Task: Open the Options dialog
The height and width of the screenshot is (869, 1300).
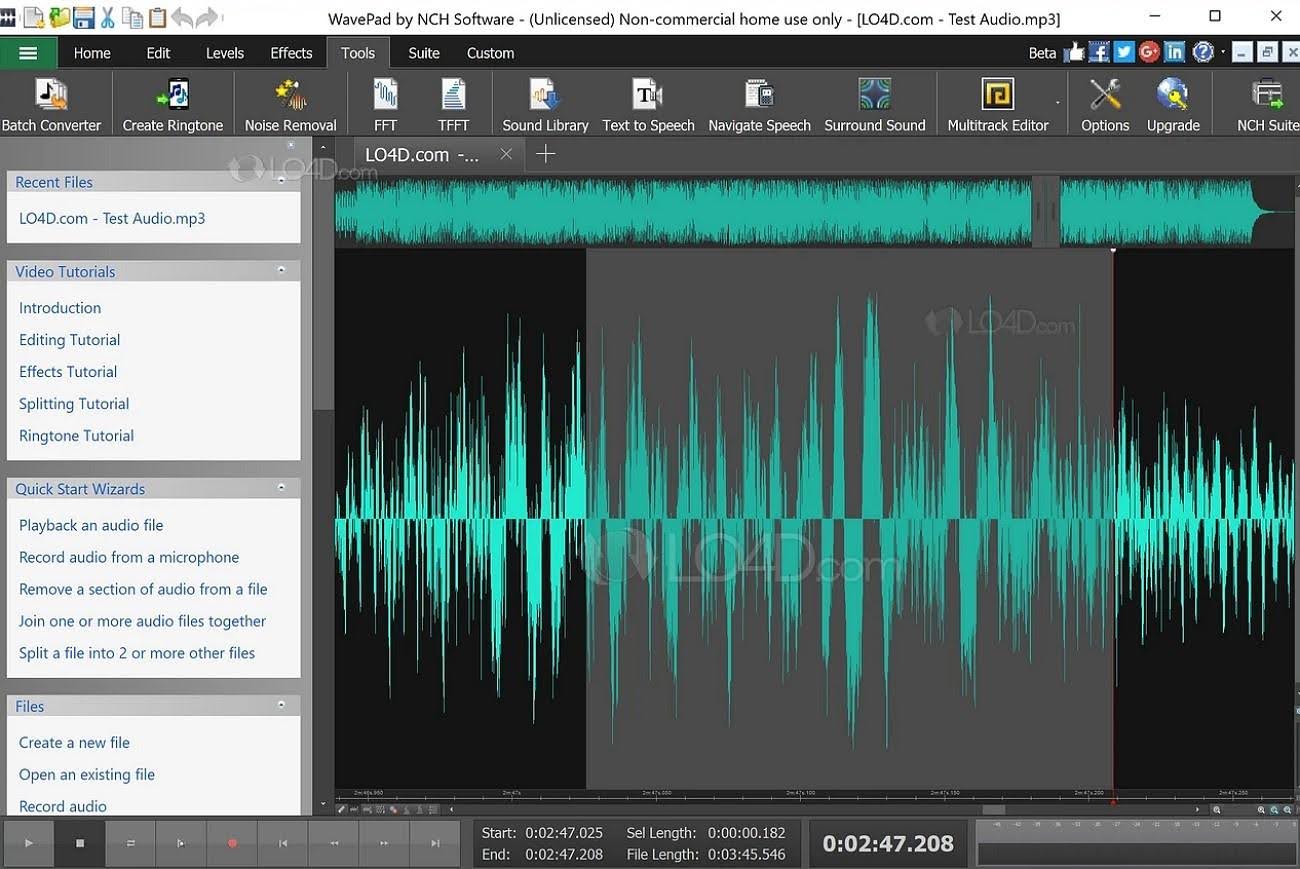Action: (1105, 104)
